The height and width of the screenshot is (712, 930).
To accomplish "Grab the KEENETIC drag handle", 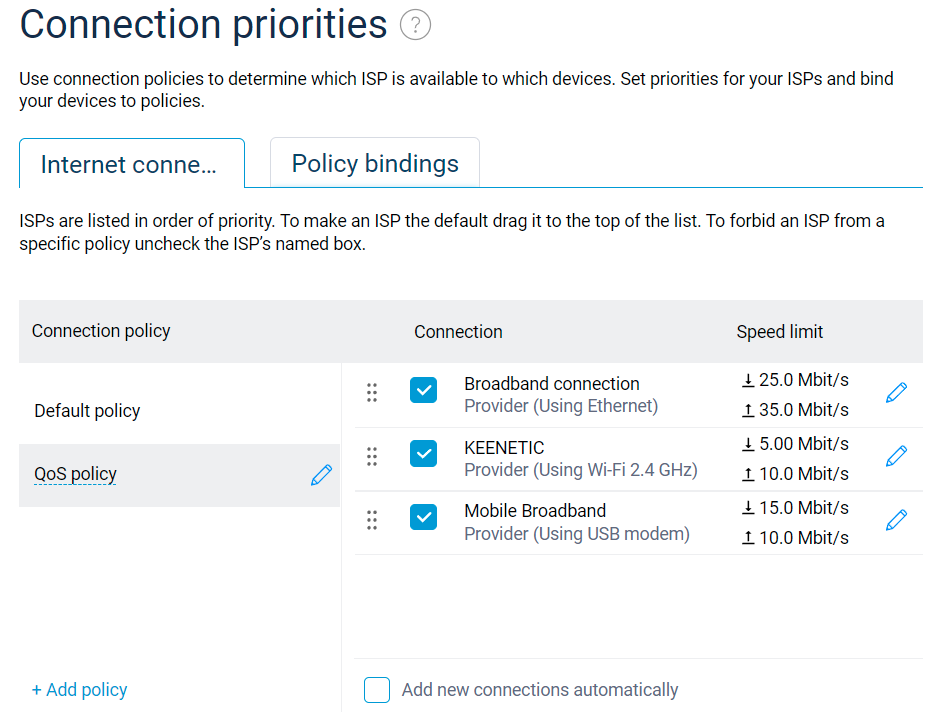I will 372,457.
